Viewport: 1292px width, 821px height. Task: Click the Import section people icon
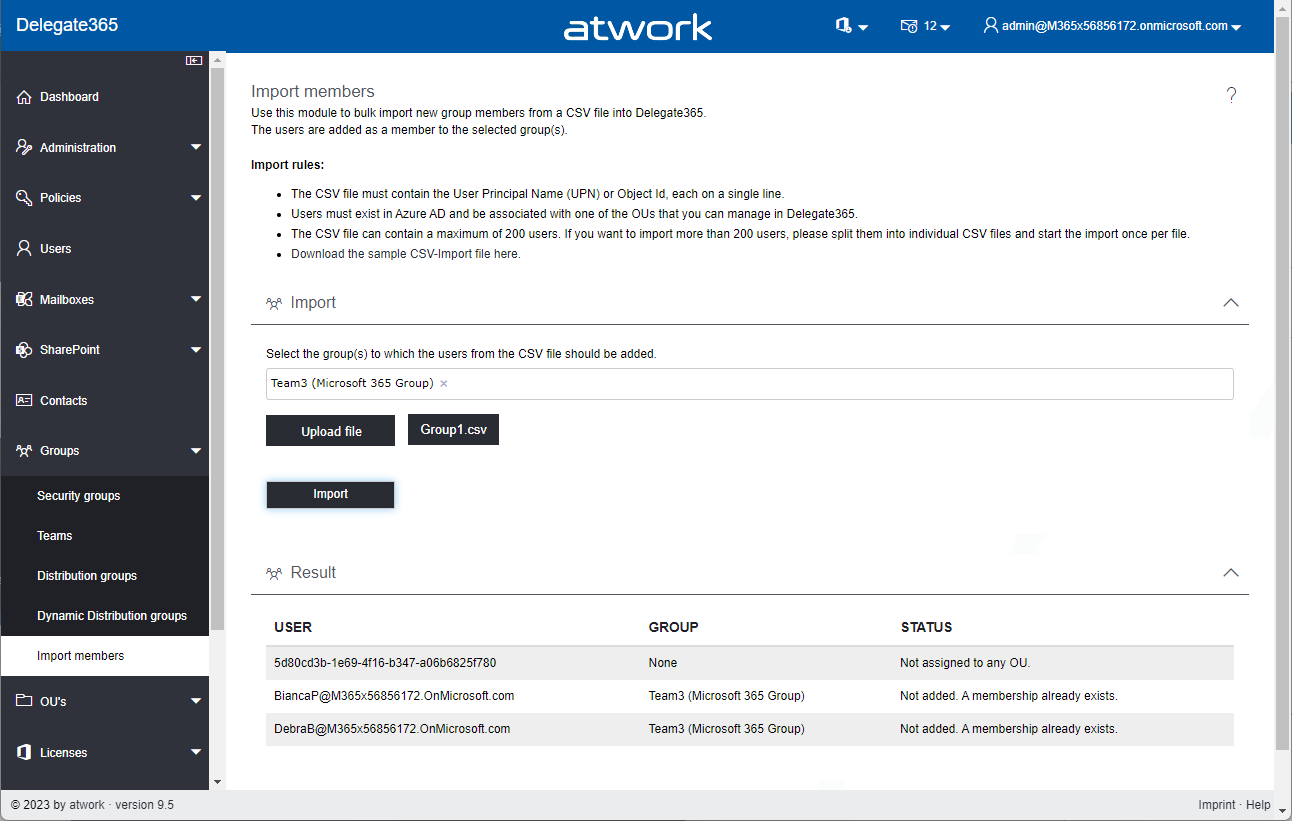click(x=274, y=303)
